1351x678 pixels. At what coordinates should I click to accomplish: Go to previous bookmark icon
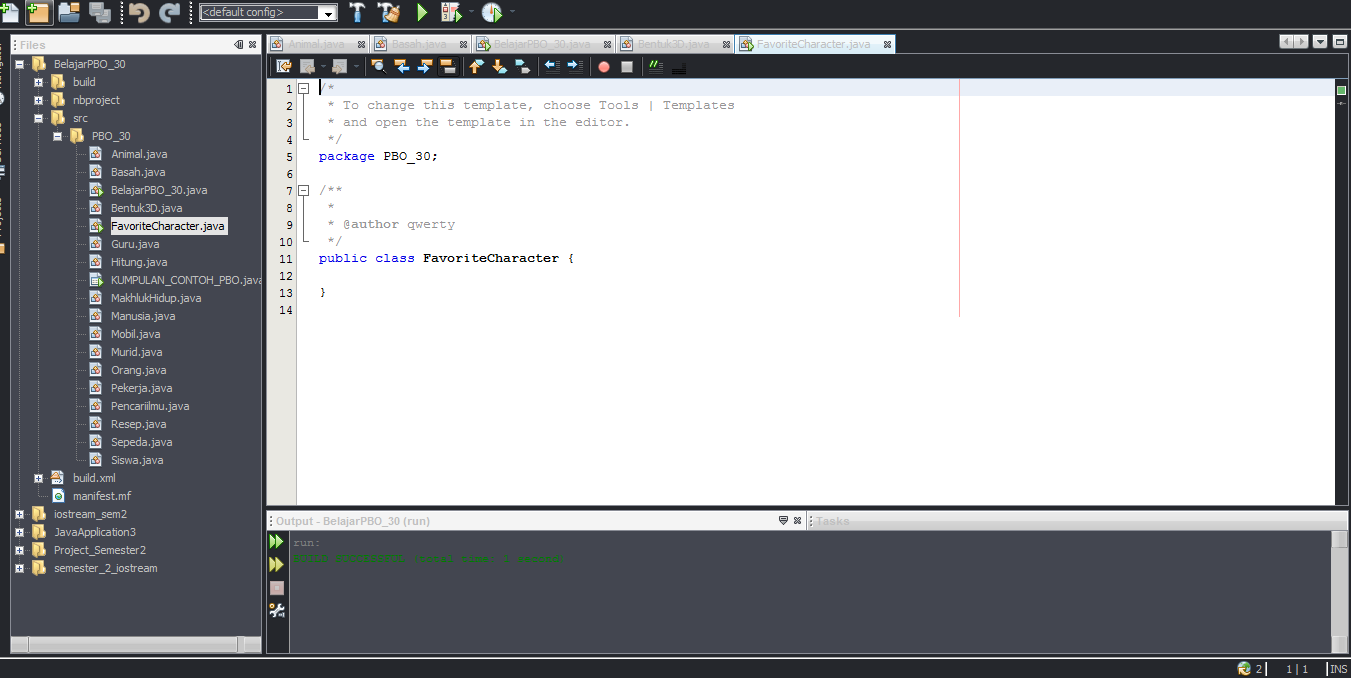476,66
